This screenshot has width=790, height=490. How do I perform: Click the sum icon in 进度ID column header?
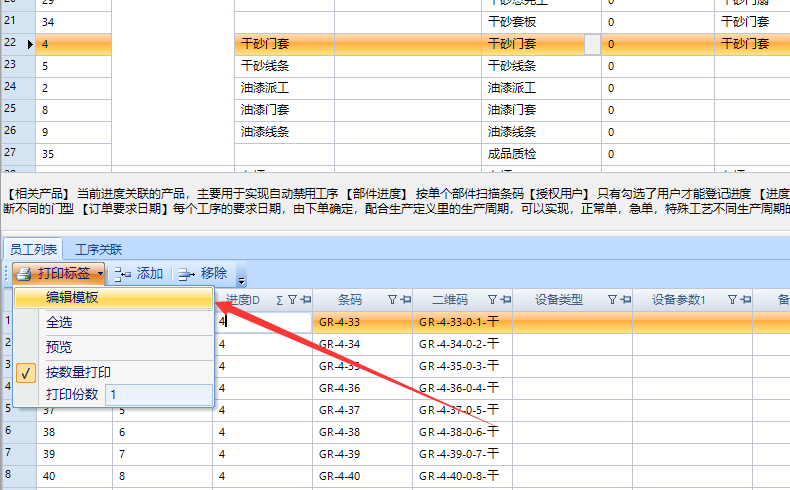pos(279,299)
